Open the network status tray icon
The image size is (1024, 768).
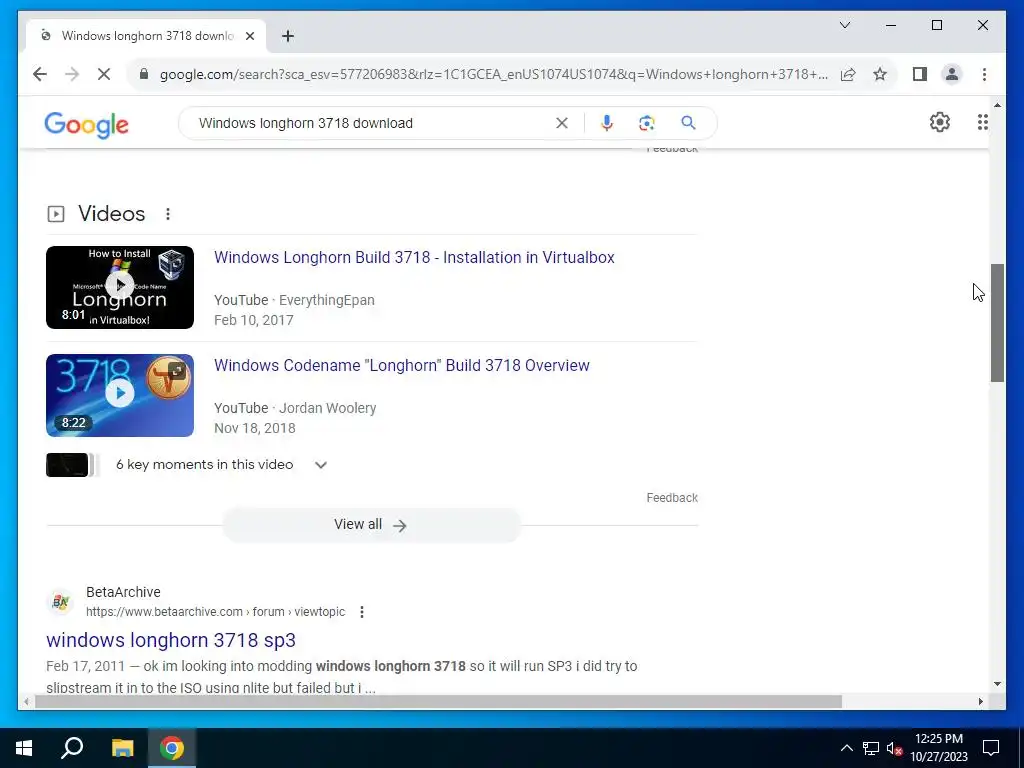point(871,748)
